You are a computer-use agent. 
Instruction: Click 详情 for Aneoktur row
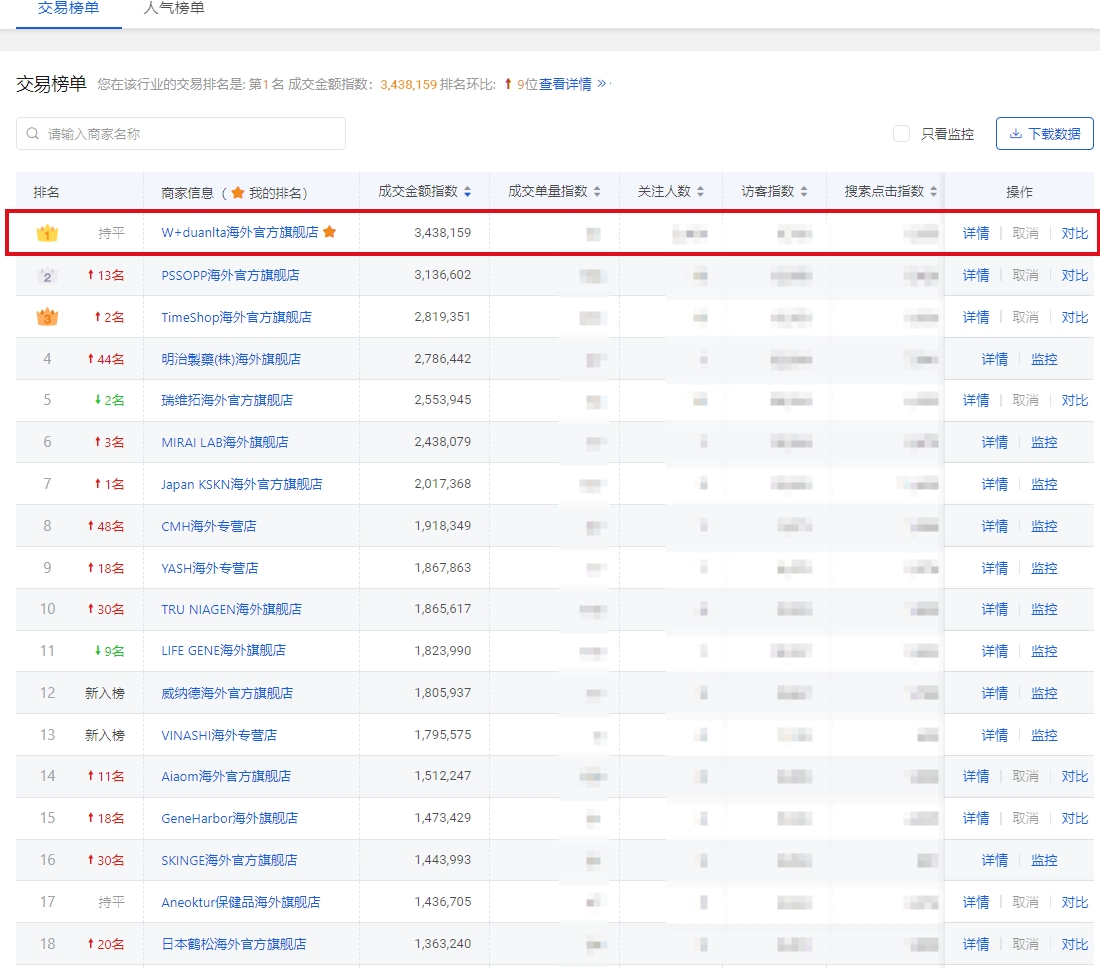tap(976, 902)
